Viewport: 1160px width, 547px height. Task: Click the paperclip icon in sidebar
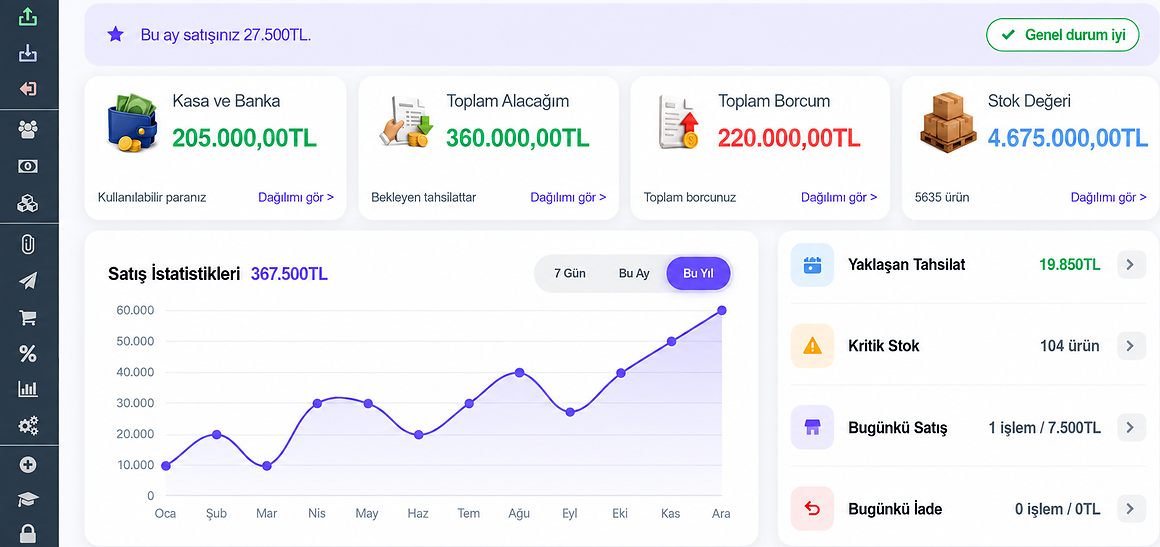pyautogui.click(x=27, y=244)
